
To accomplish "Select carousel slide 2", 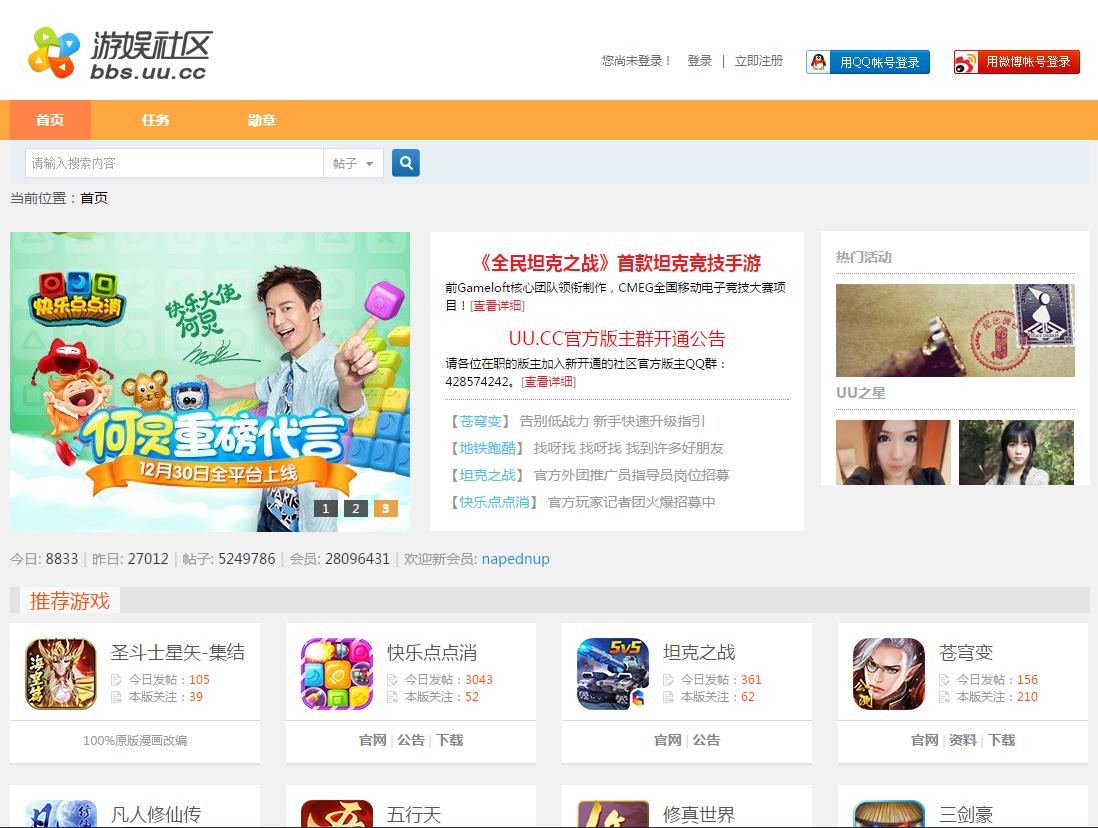I will pyautogui.click(x=356, y=509).
